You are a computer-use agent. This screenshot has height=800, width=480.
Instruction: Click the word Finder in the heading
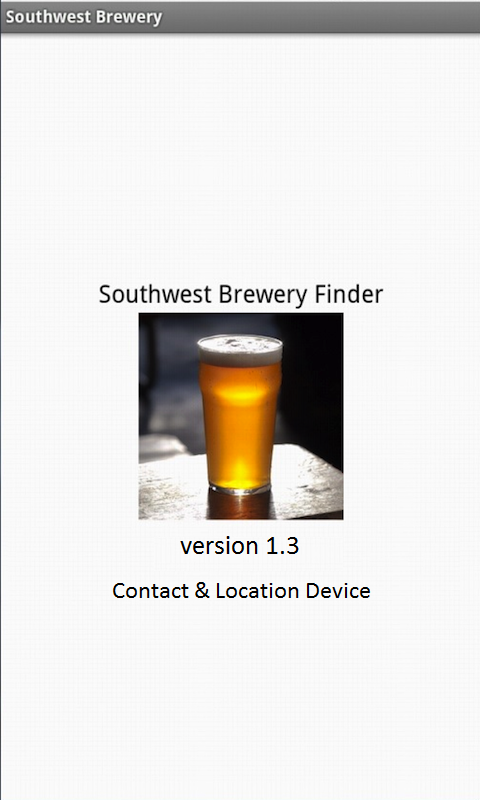click(348, 294)
